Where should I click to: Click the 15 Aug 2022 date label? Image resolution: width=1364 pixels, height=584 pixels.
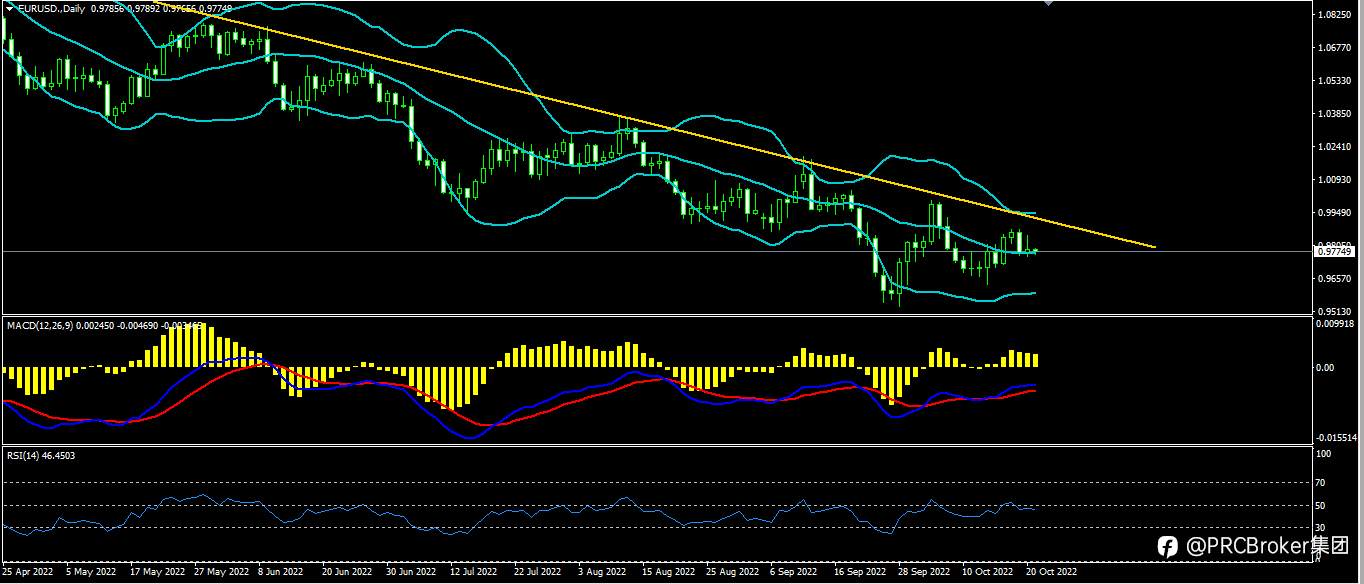(x=668, y=573)
